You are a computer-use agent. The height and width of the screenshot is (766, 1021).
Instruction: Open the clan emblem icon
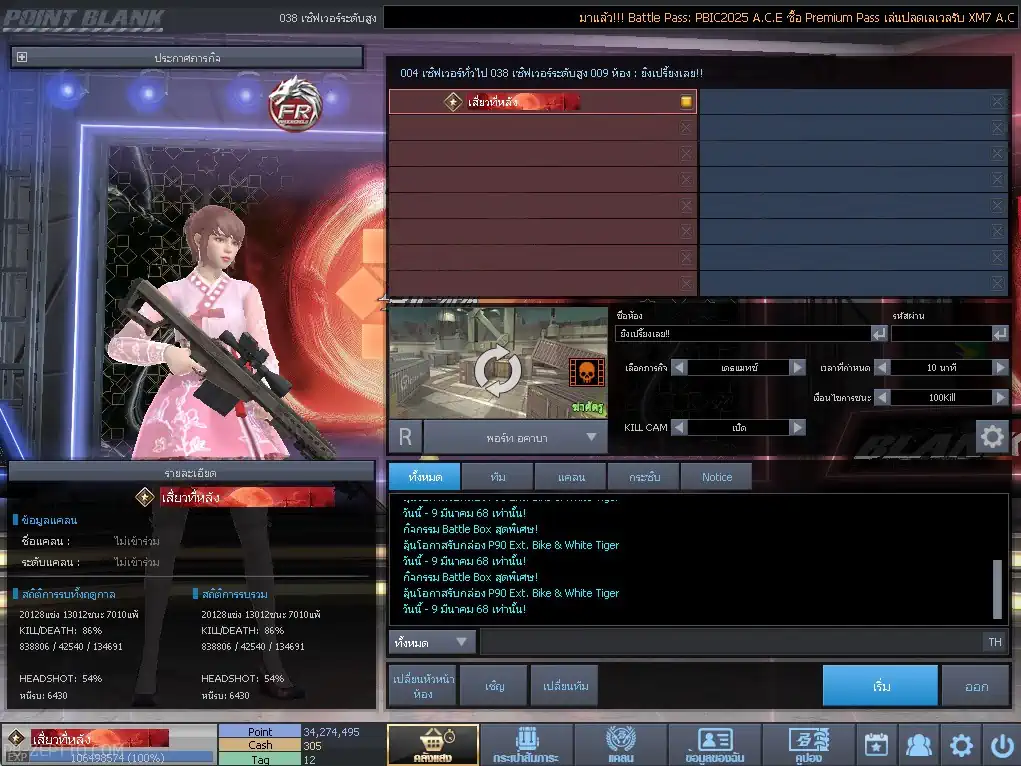click(x=621, y=745)
